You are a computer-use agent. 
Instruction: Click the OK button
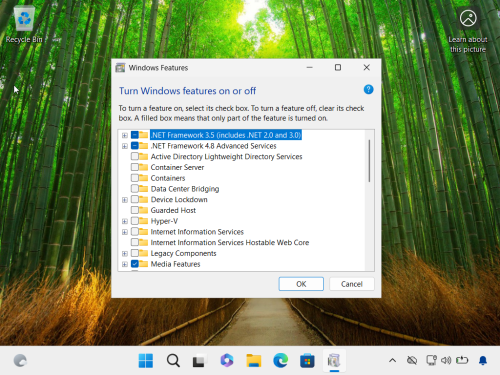(x=301, y=284)
